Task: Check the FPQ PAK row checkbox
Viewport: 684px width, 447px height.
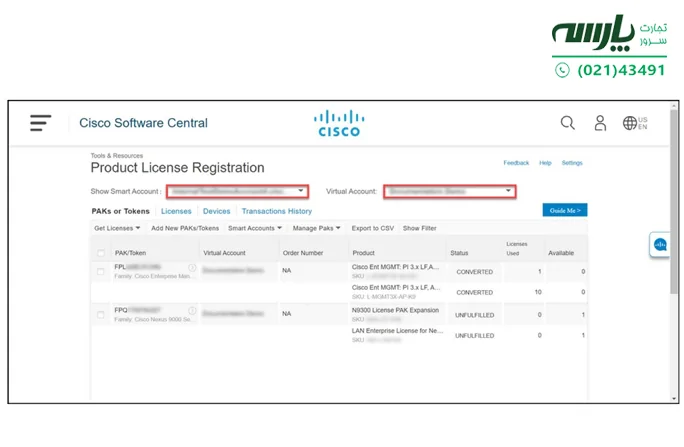Action: point(101,314)
